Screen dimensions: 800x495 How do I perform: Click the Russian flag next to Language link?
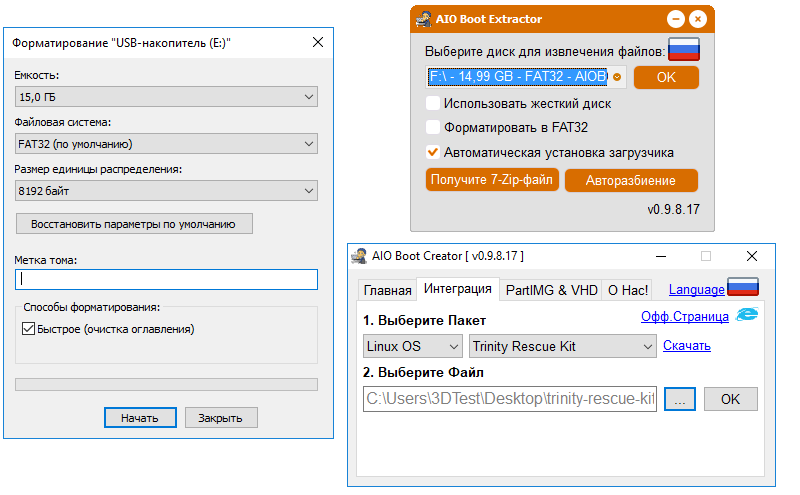[743, 288]
